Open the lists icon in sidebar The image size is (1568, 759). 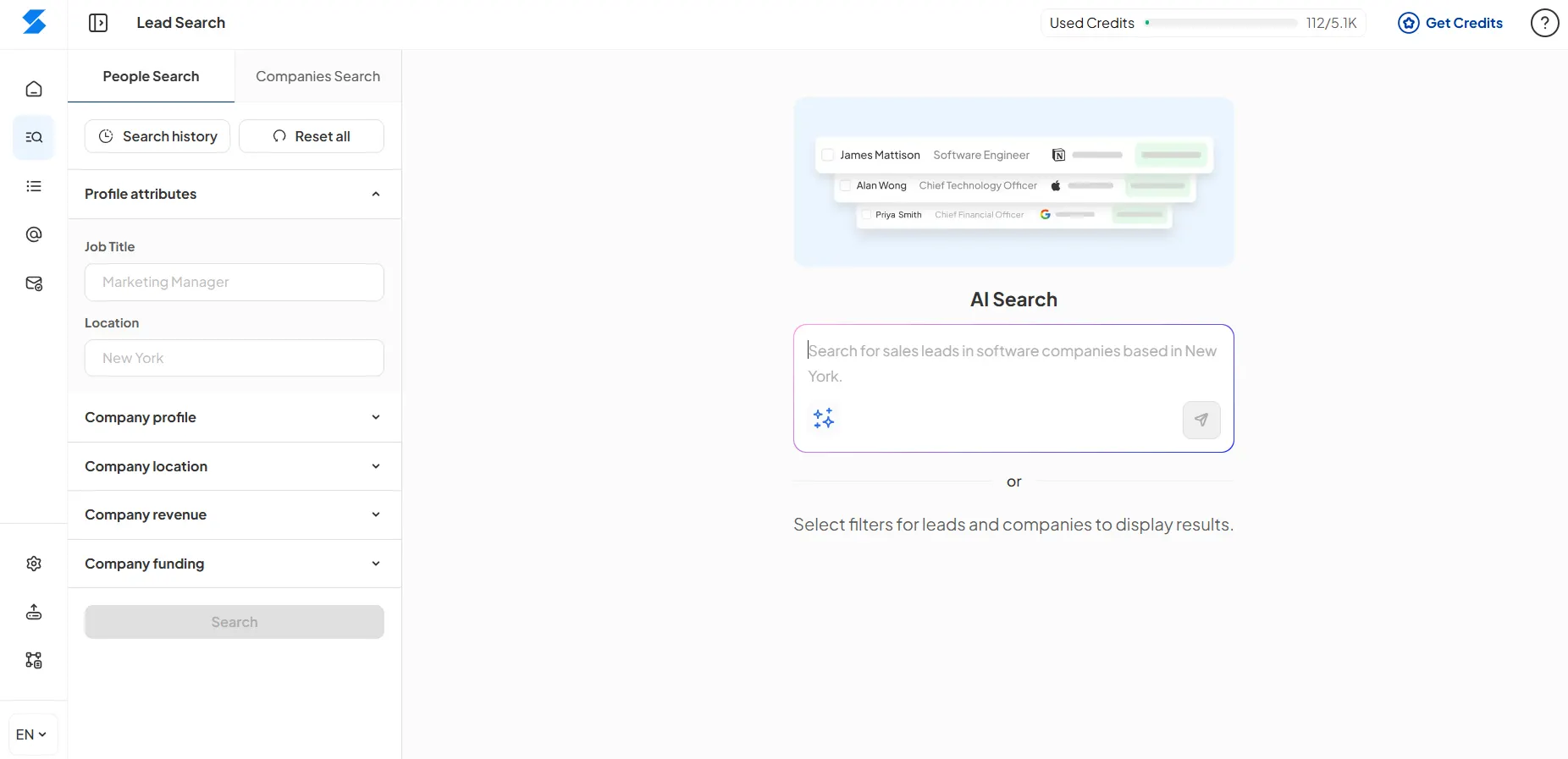point(34,186)
